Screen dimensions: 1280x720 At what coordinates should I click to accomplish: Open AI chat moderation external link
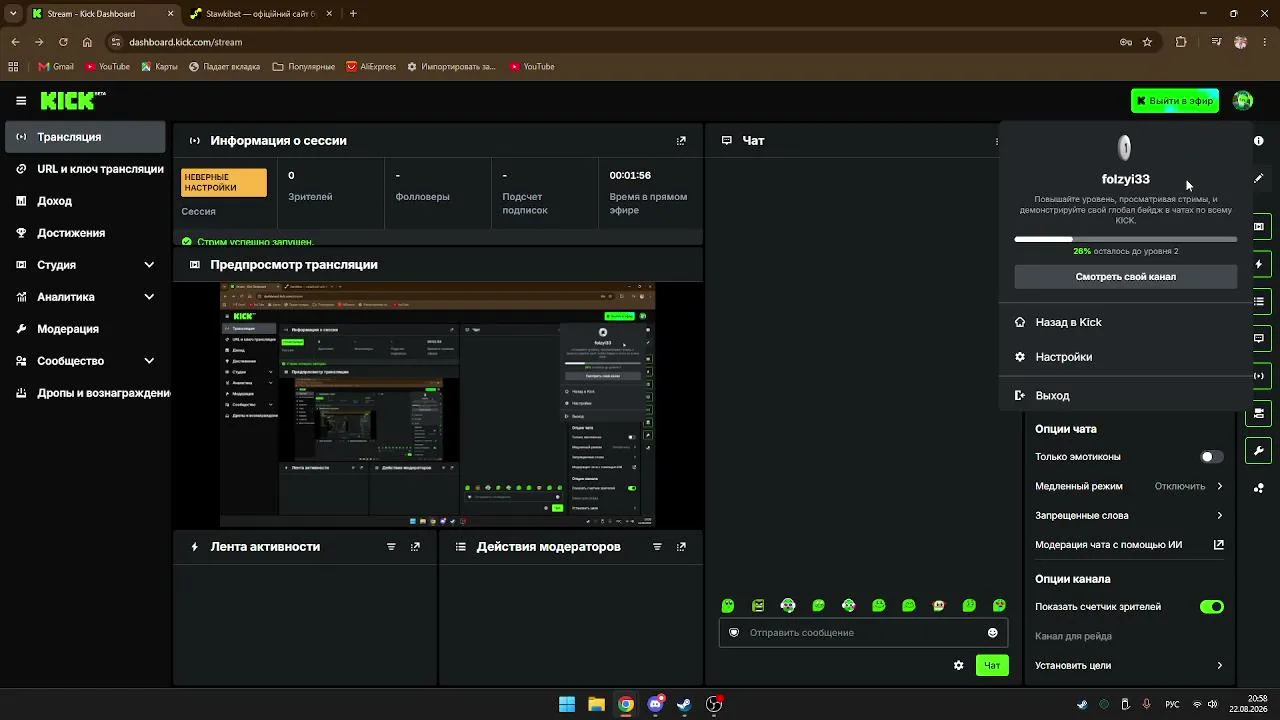(x=1219, y=545)
